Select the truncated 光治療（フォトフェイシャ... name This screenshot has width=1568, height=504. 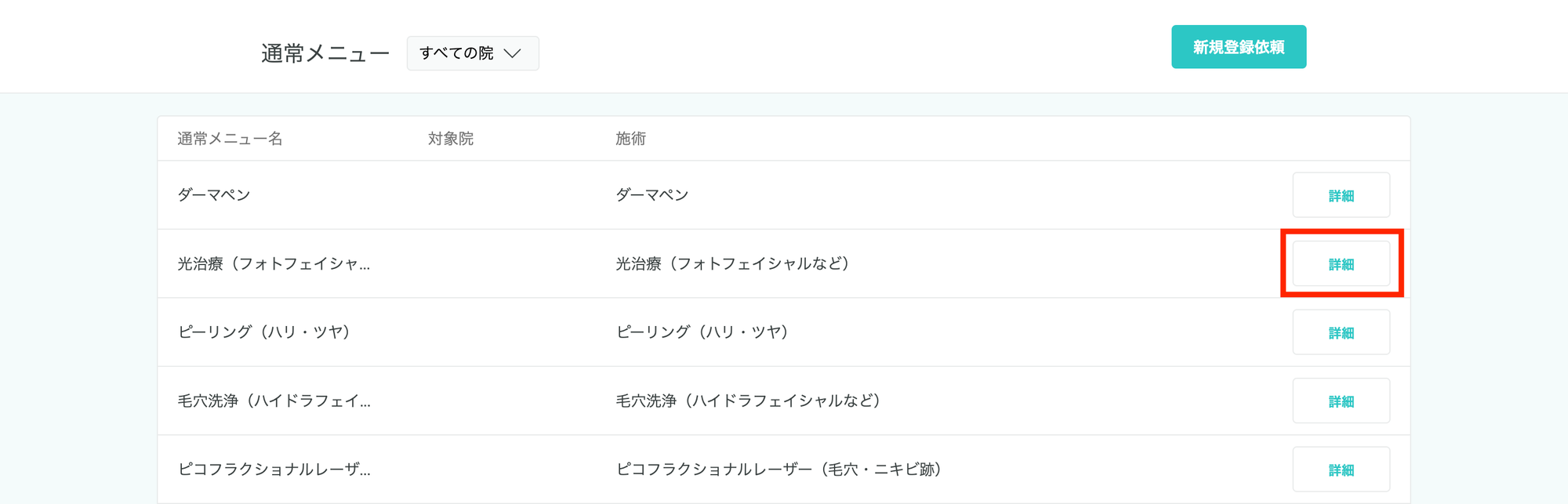tap(274, 264)
